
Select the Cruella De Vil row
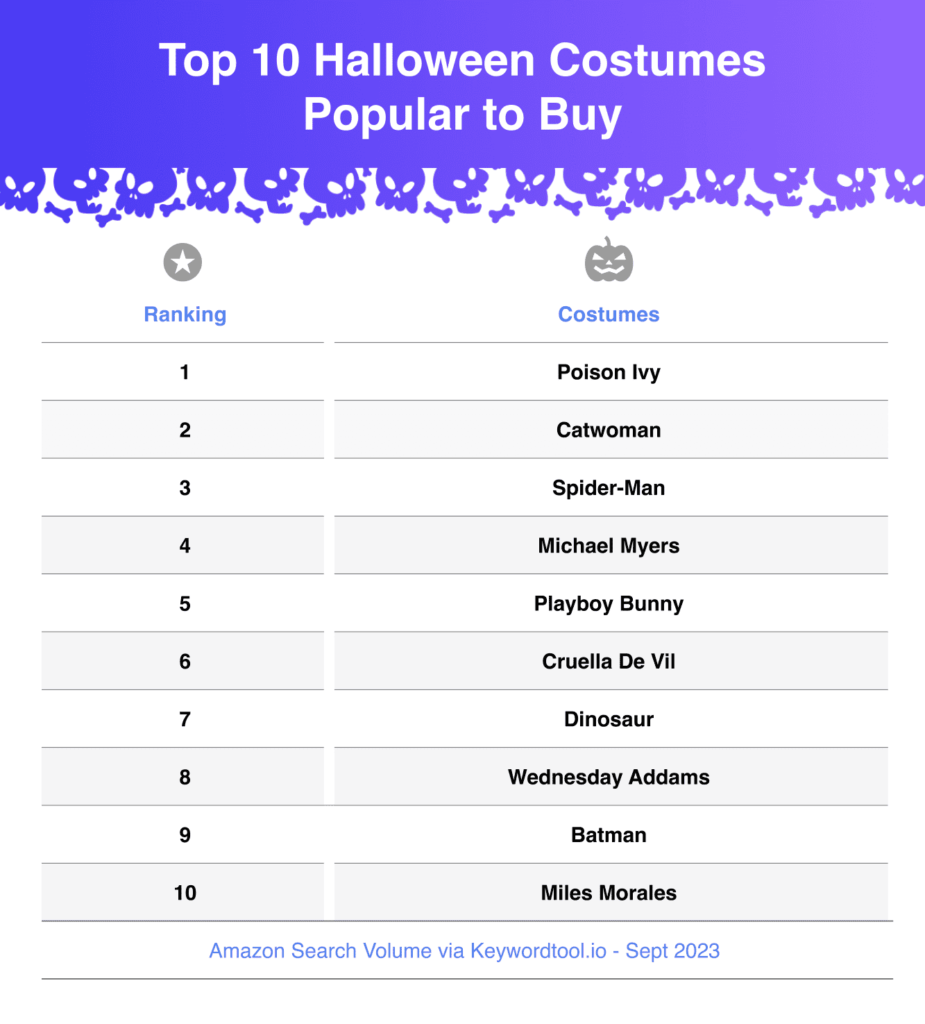[465, 661]
